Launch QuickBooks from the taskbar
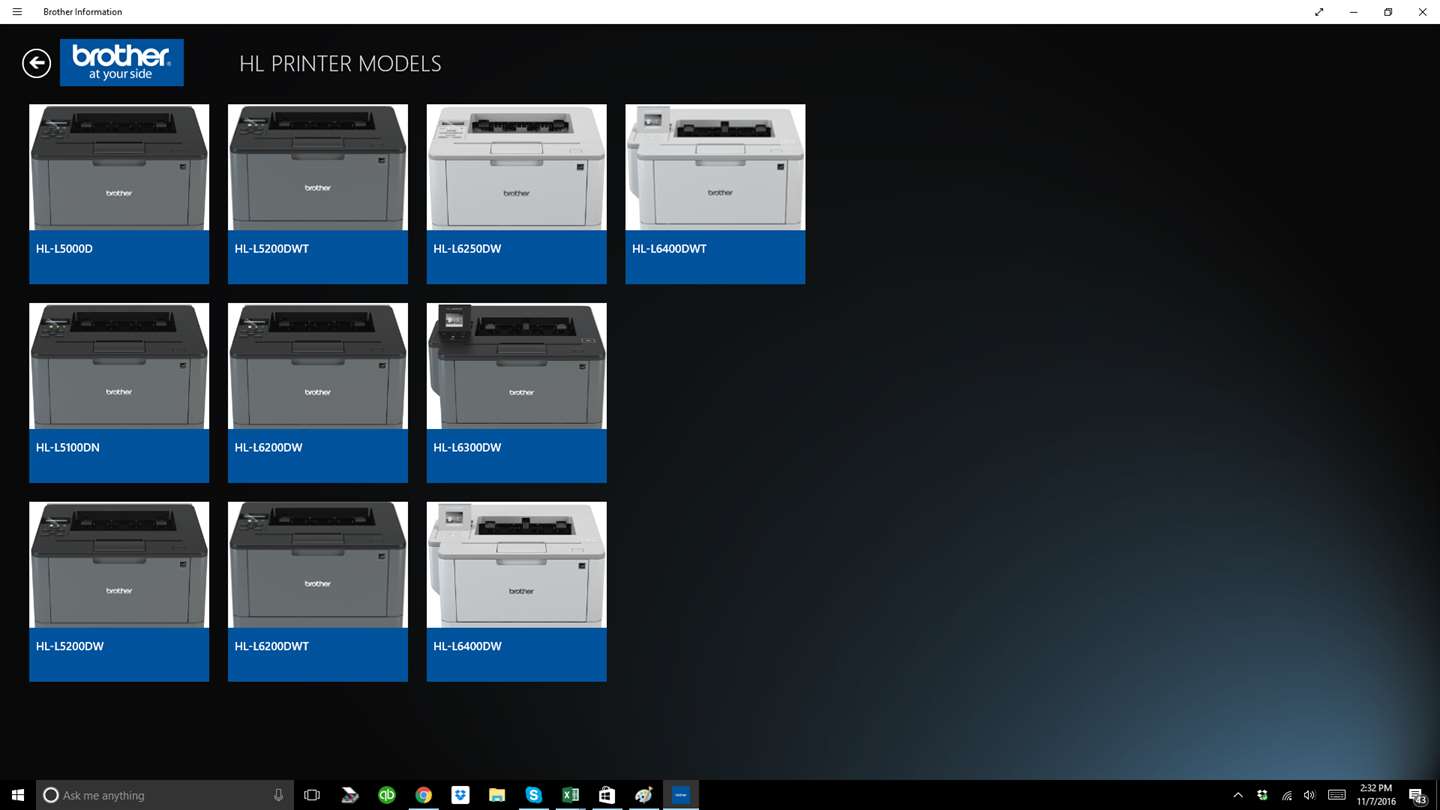This screenshot has width=1440, height=810. (386, 795)
